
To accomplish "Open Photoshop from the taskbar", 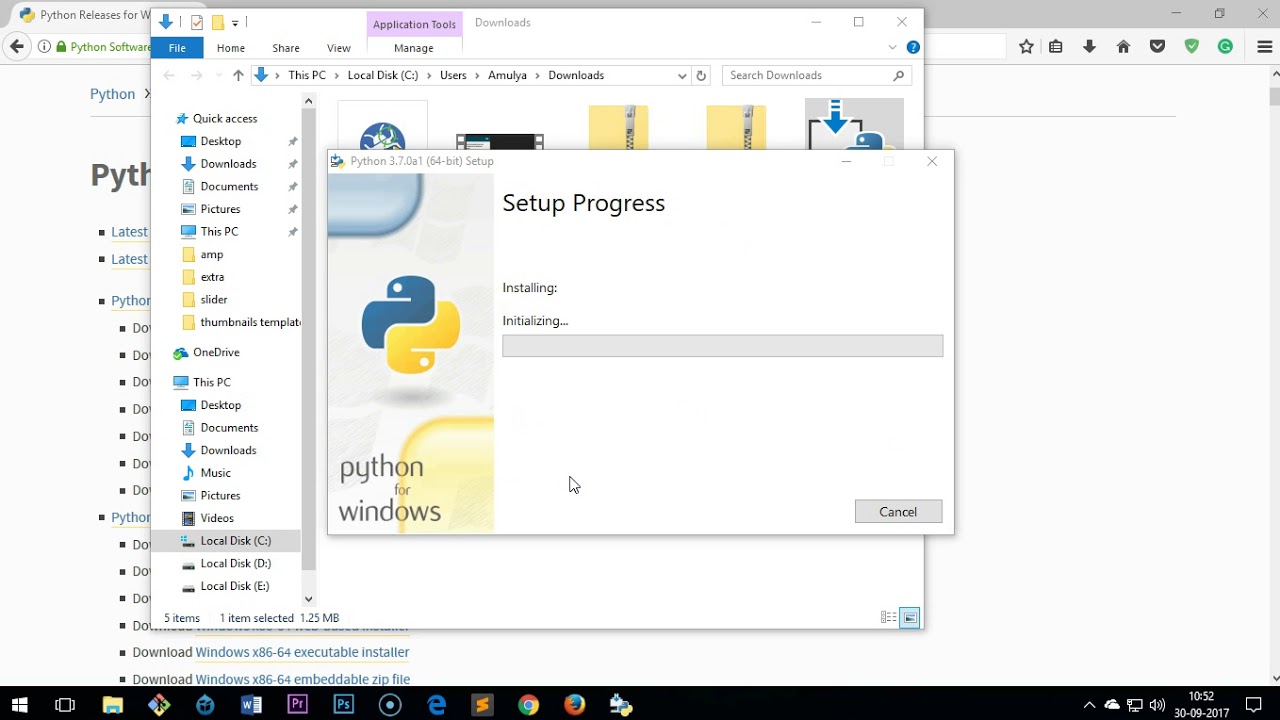I will (x=343, y=705).
